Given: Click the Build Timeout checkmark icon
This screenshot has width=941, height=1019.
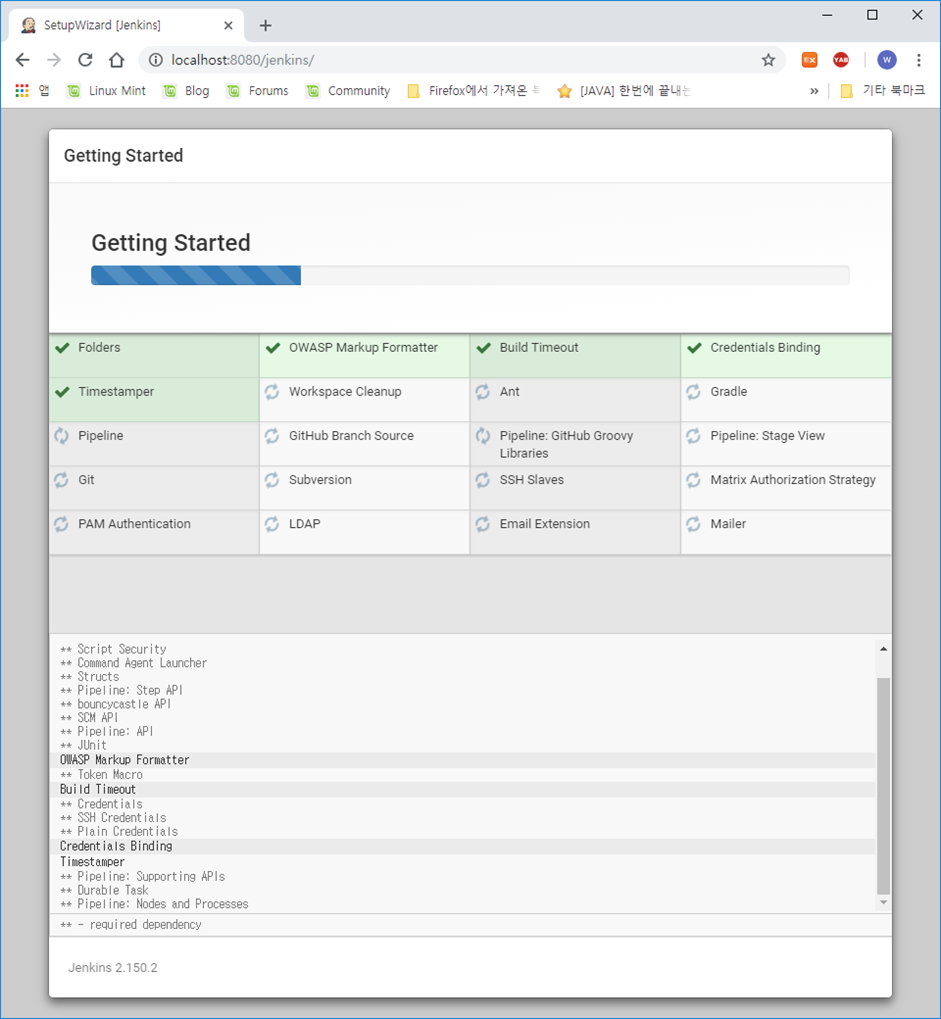Looking at the screenshot, I should tap(483, 348).
